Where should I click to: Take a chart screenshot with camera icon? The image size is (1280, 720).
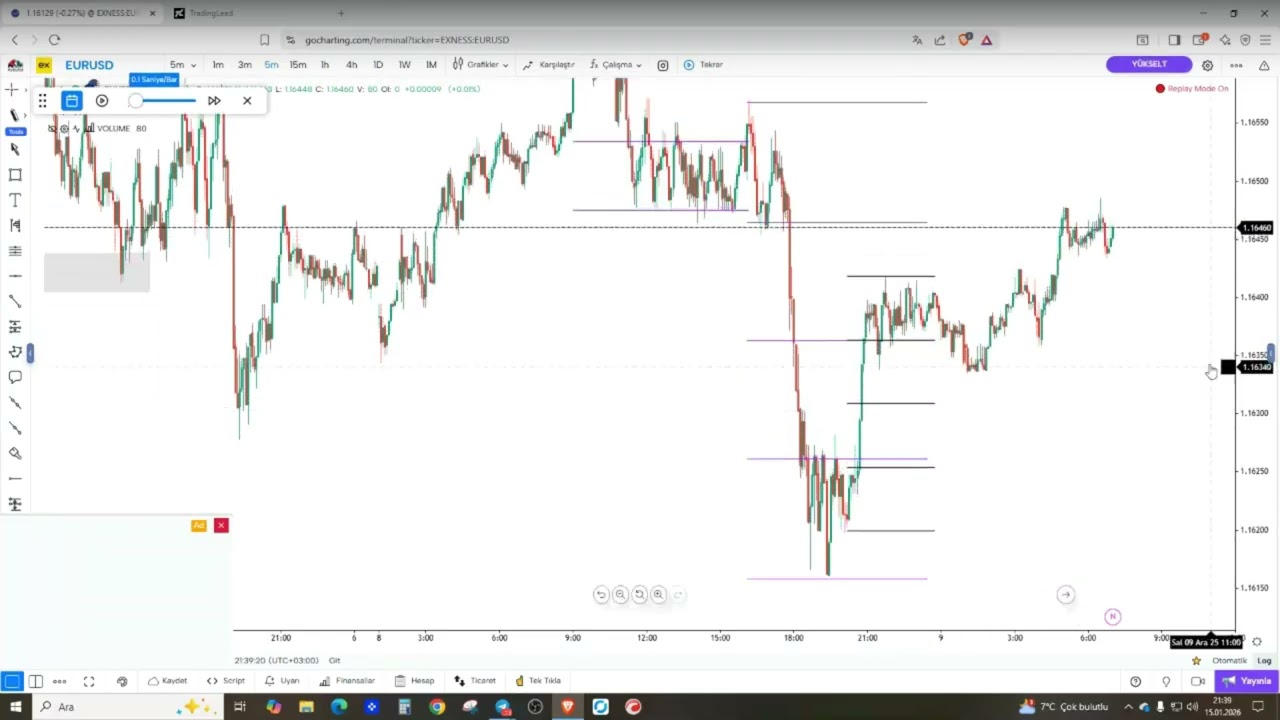663,65
